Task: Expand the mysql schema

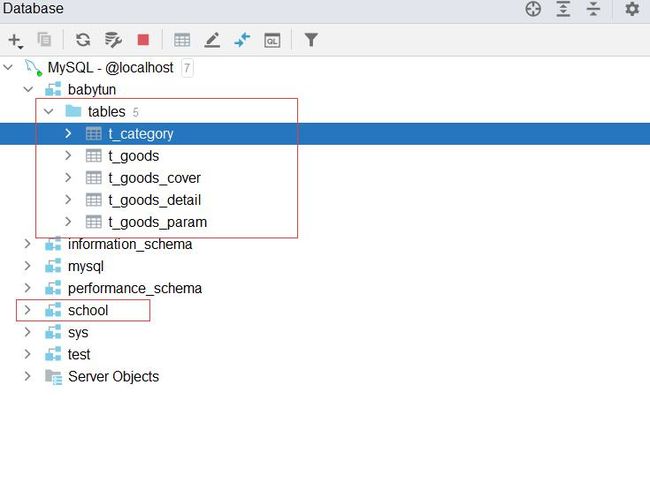Action: coord(27,265)
